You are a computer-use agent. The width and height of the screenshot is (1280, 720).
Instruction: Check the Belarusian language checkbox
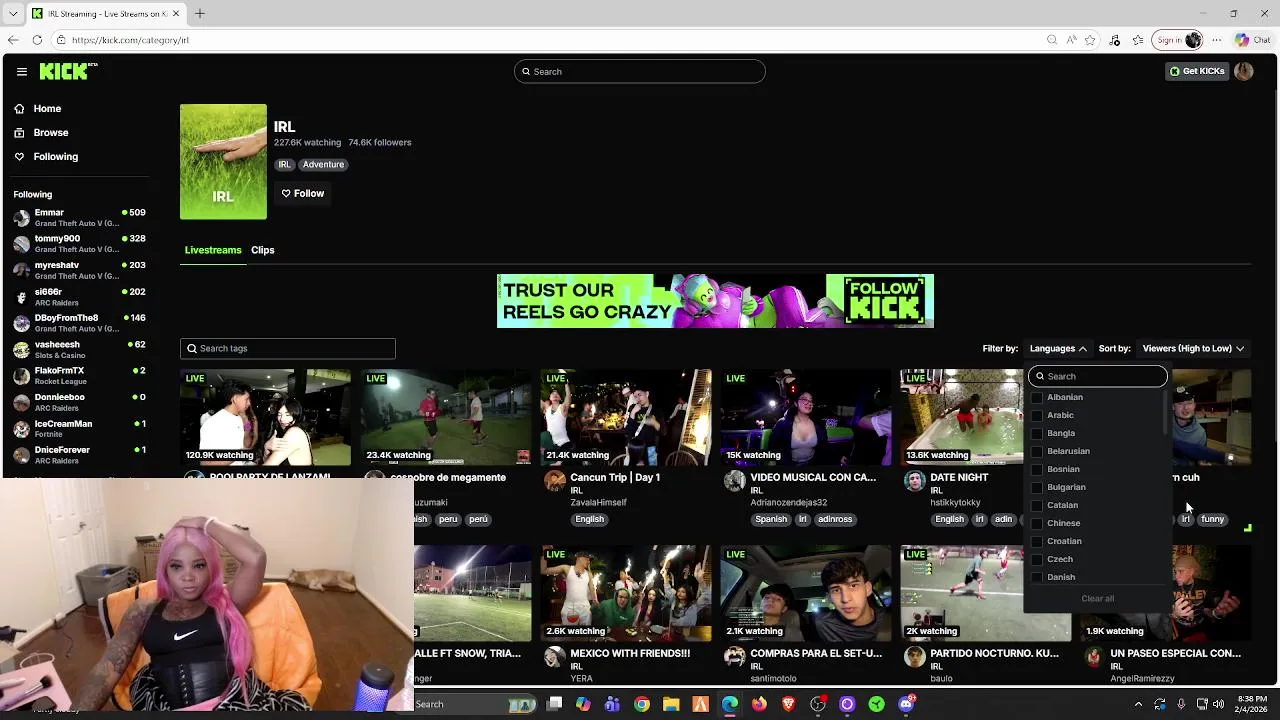pos(1037,452)
